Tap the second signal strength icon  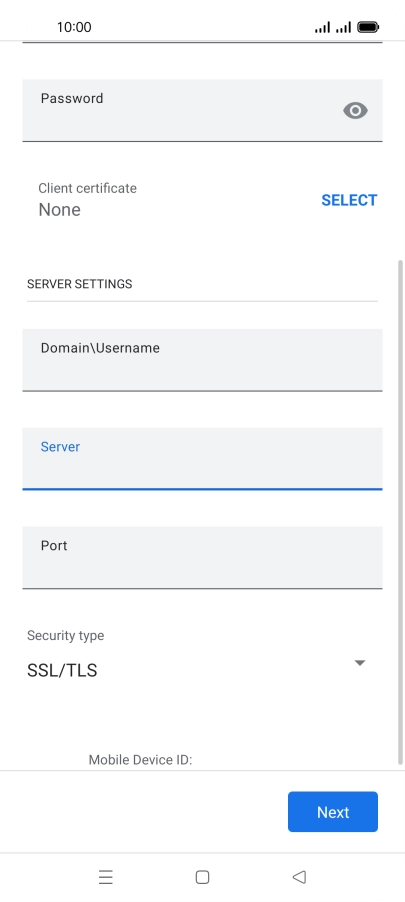coord(343,27)
